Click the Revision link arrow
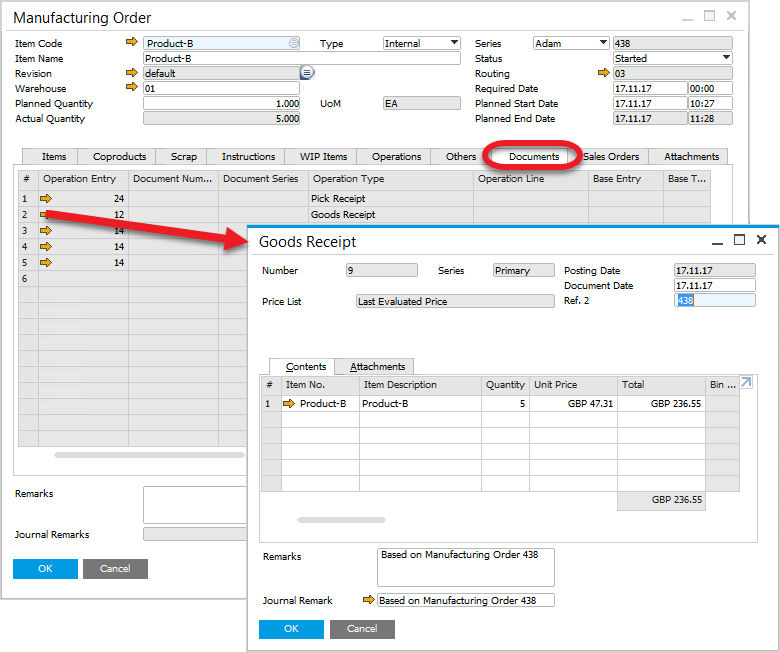 point(131,73)
